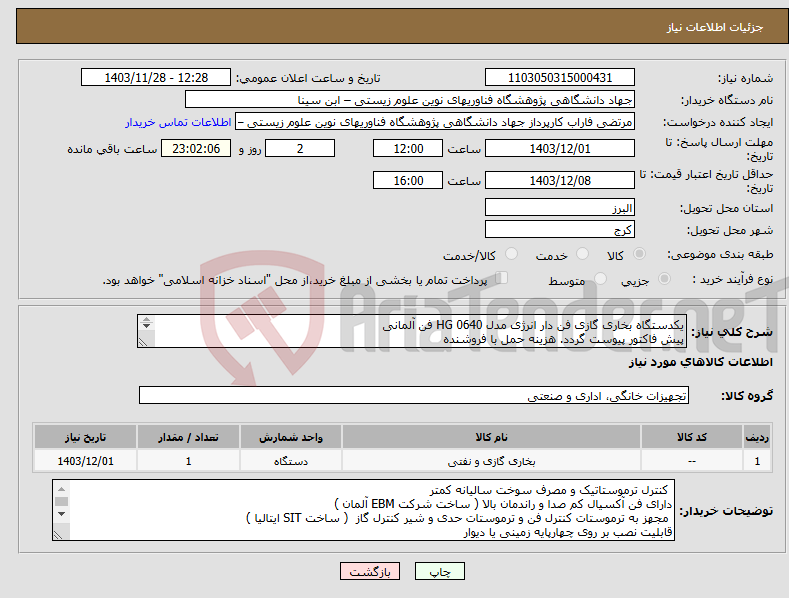
Task: Click the گروه کالا field
Action: point(414,396)
